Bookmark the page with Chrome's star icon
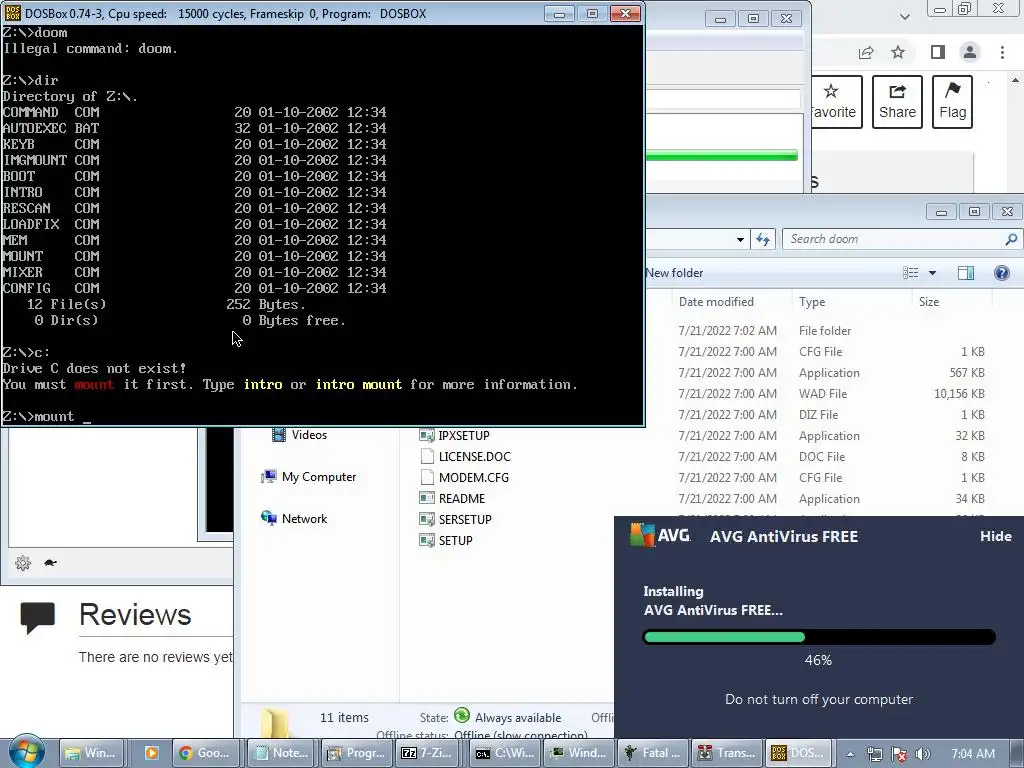This screenshot has height=768, width=1024. pos(898,52)
